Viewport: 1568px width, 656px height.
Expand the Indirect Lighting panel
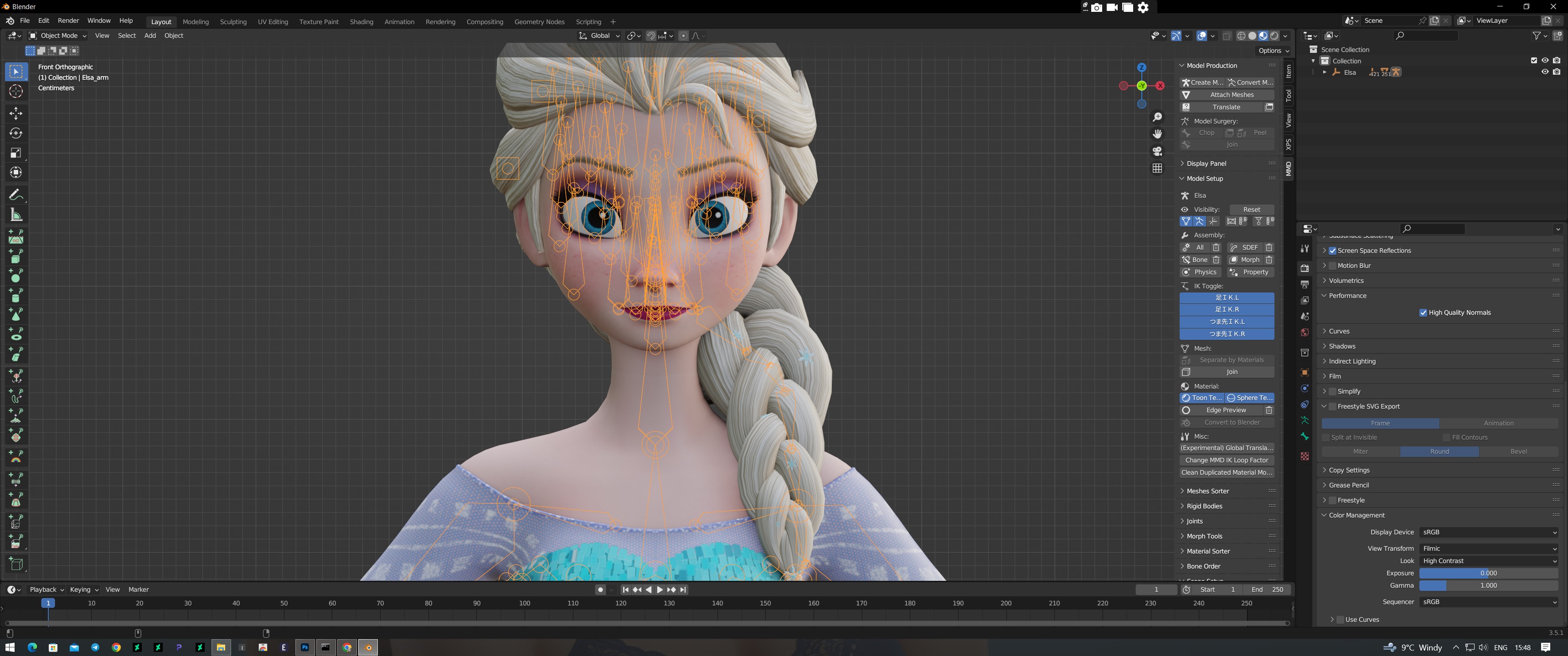(x=1352, y=361)
